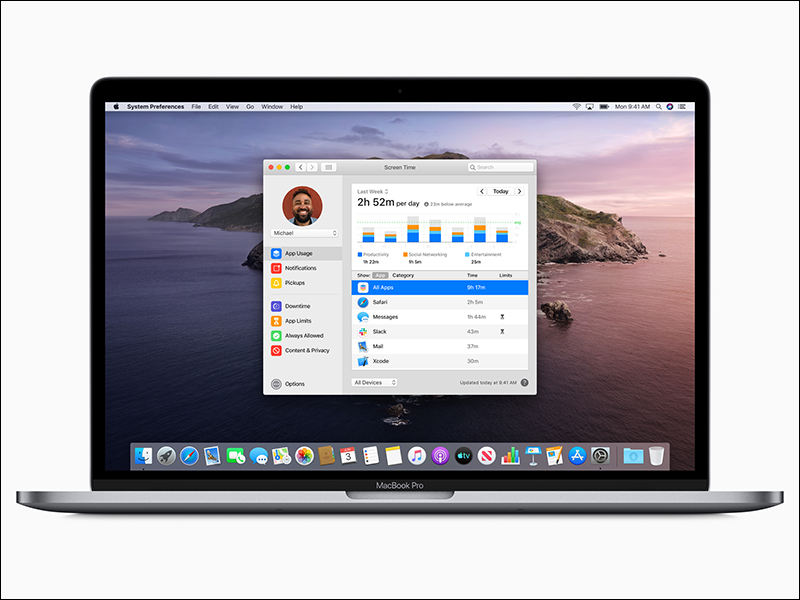The image size is (800, 600).
Task: Open Pages from the Dock
Action: click(555, 456)
